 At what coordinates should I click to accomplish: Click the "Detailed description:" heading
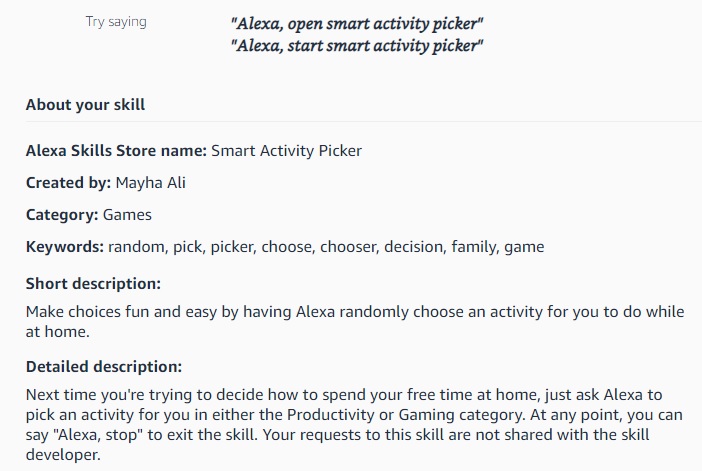[104, 366]
